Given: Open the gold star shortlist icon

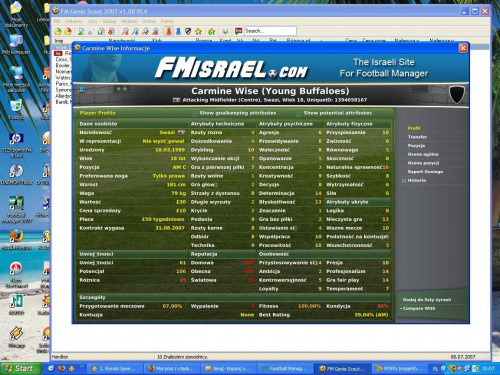Looking at the screenshot, I should click(x=198, y=31).
